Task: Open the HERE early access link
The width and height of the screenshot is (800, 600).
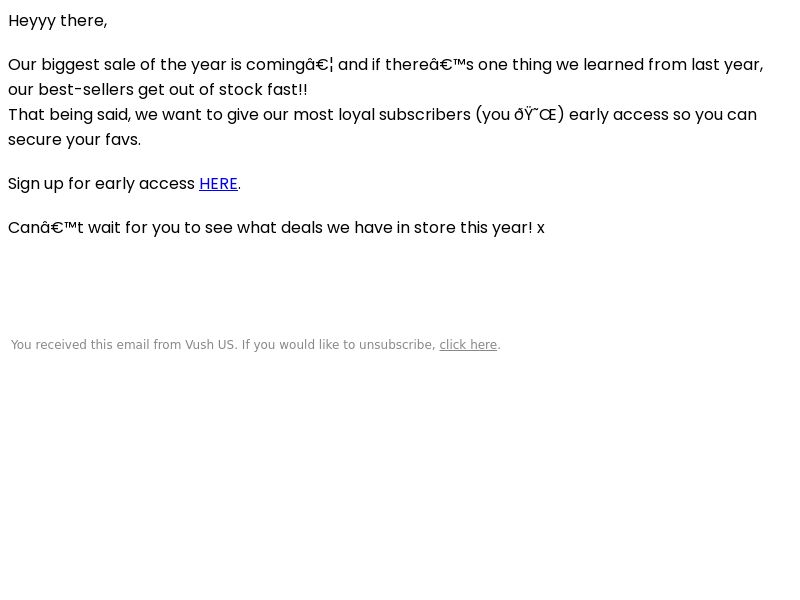Action: (218, 184)
